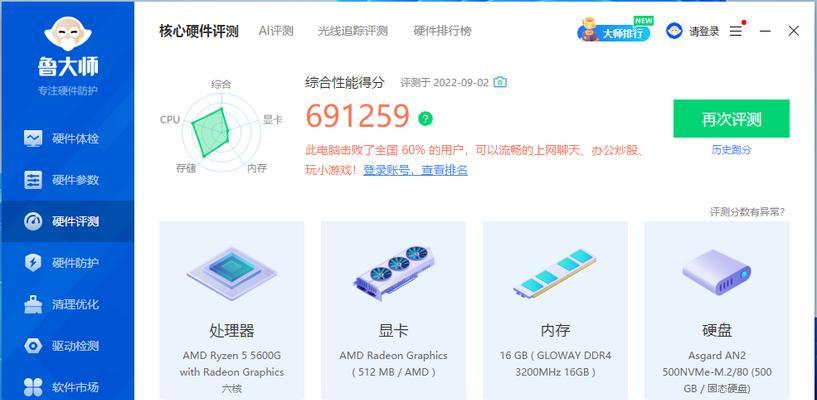817x400 pixels.
Task: Select 硬件防护 shield icon in sidebar
Action: point(33,263)
